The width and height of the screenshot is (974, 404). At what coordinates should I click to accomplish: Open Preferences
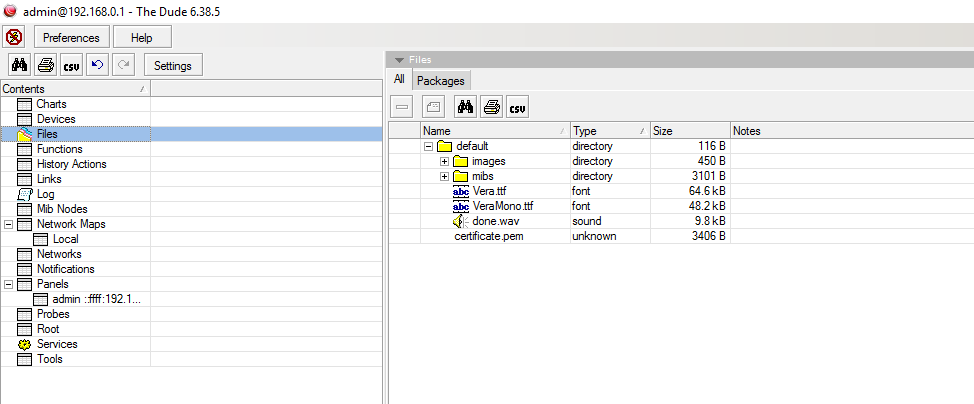coord(71,37)
